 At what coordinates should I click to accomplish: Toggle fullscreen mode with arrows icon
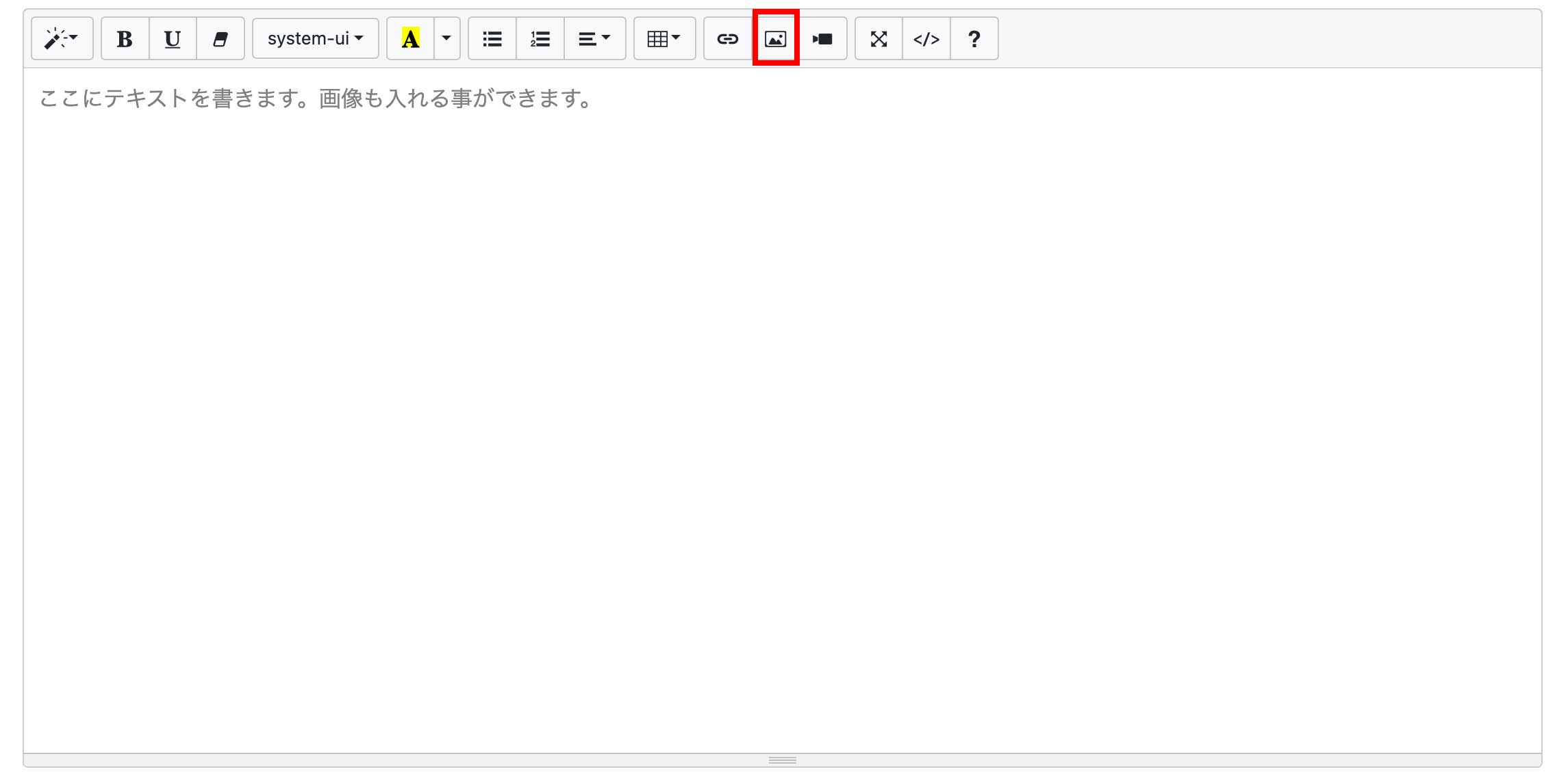878,39
